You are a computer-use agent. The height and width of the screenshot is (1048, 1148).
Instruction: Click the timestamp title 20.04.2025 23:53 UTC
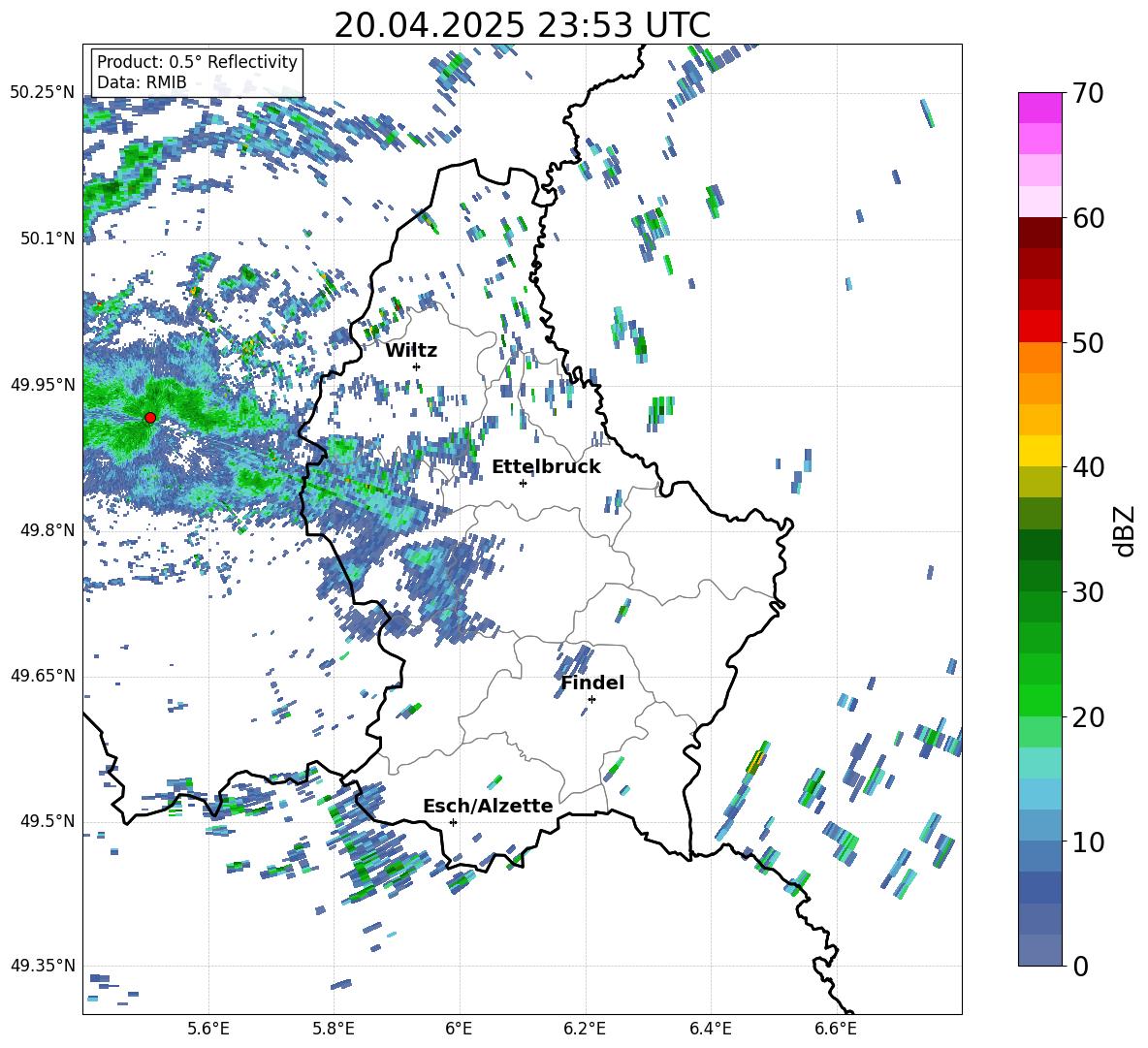click(522, 25)
